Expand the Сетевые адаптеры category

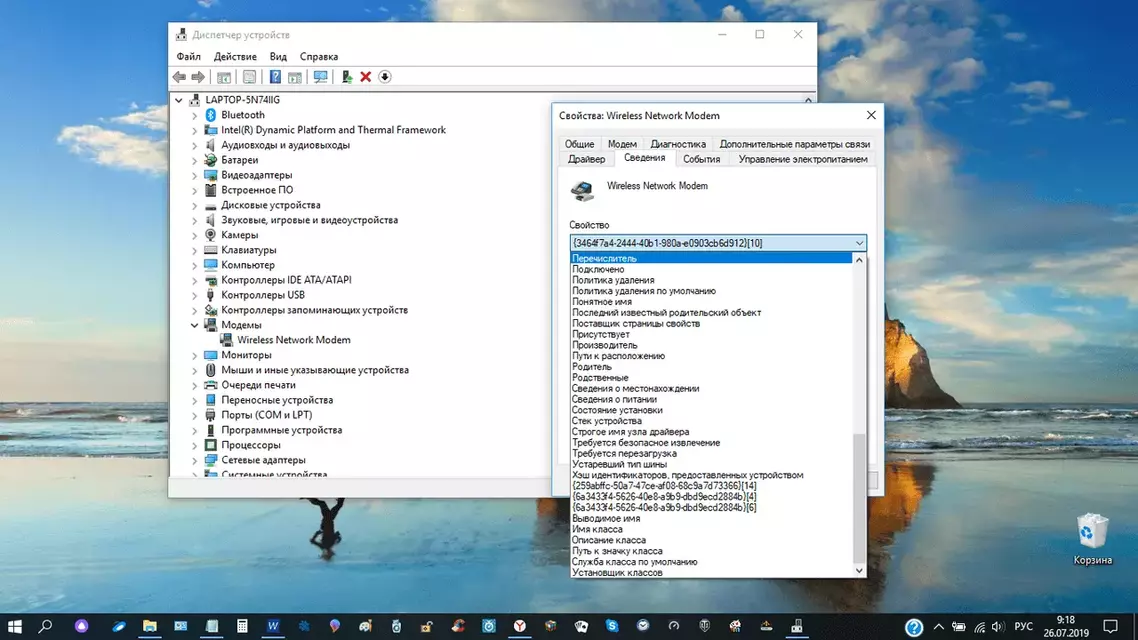click(x=195, y=460)
